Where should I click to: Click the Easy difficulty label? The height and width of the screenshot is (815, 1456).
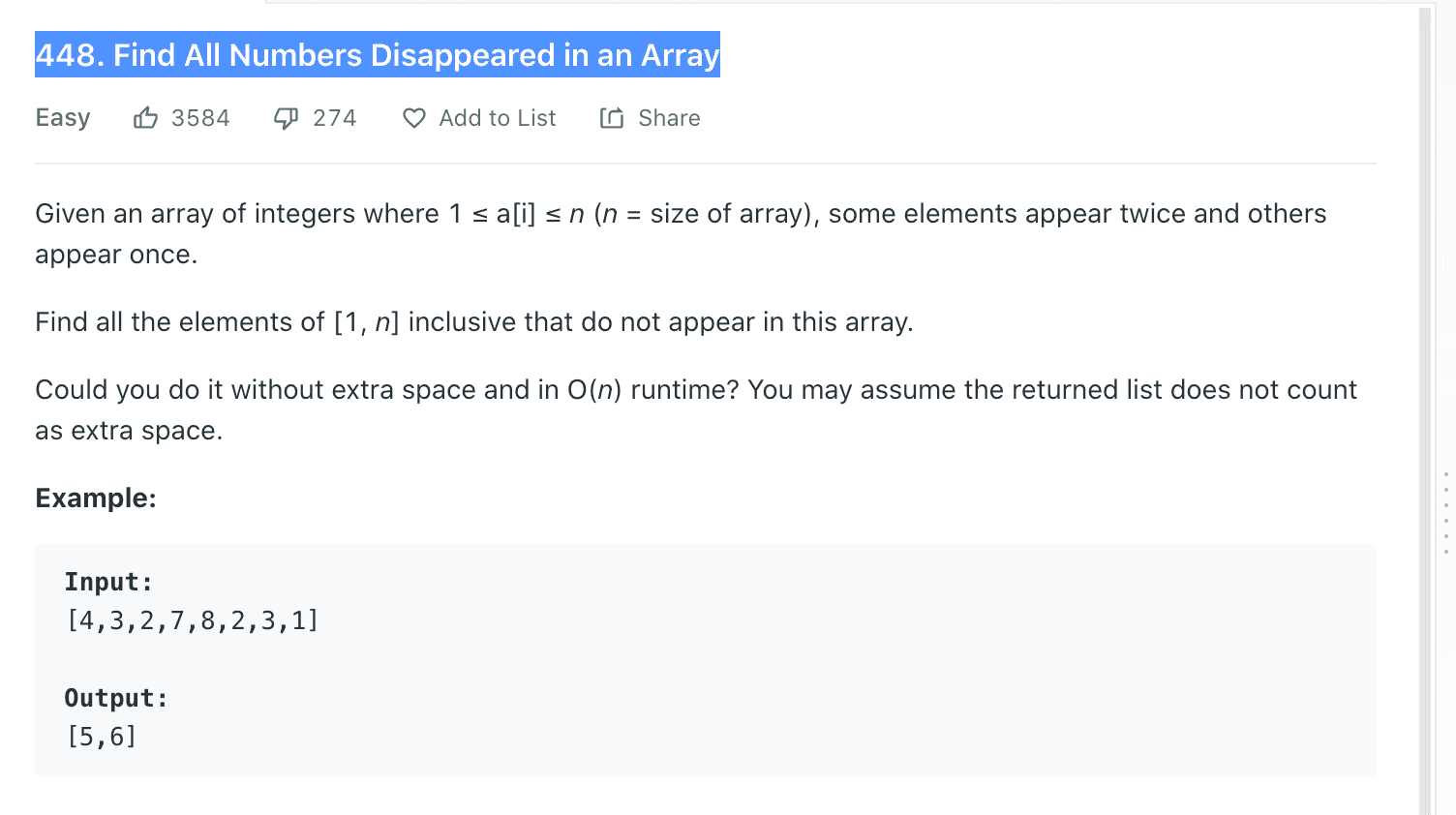pos(62,117)
